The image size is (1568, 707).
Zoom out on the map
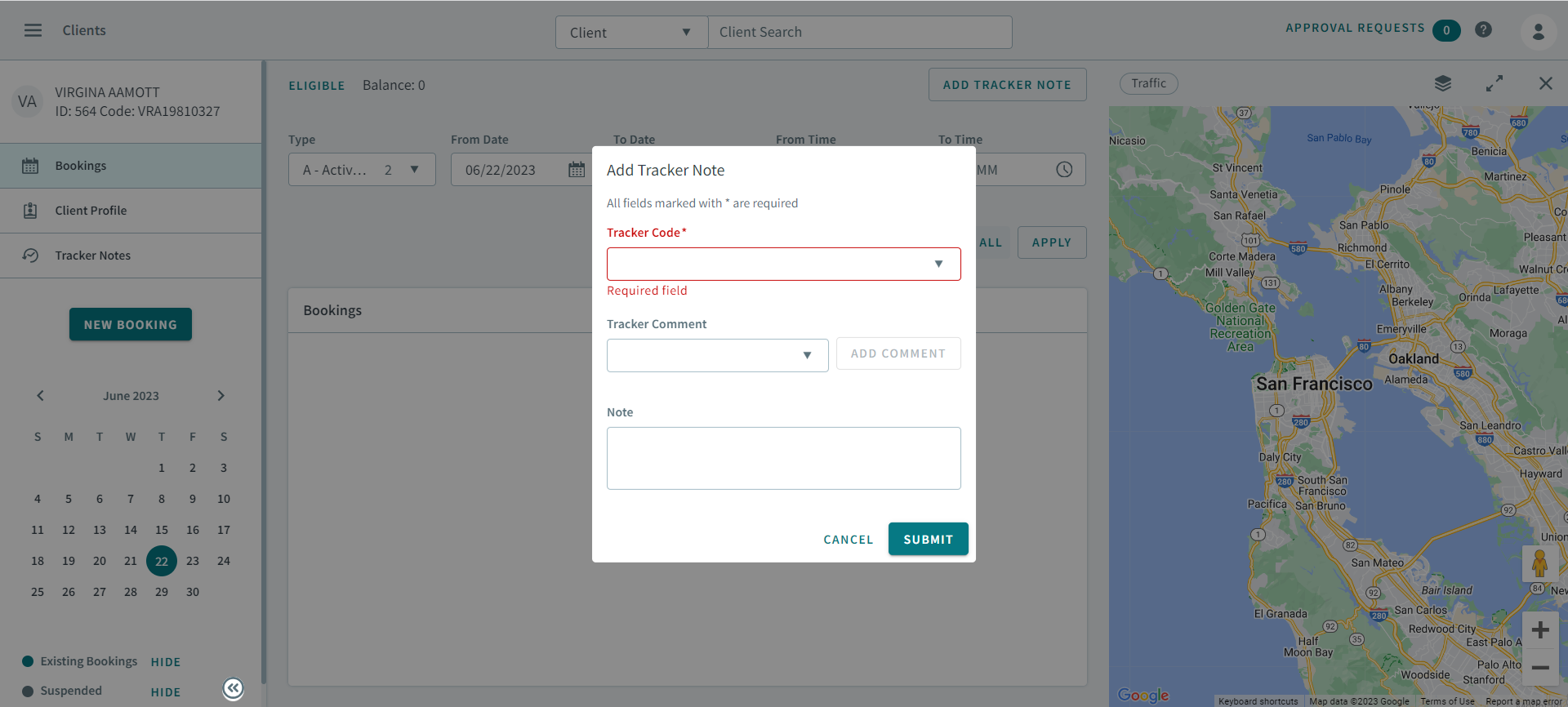point(1540,668)
